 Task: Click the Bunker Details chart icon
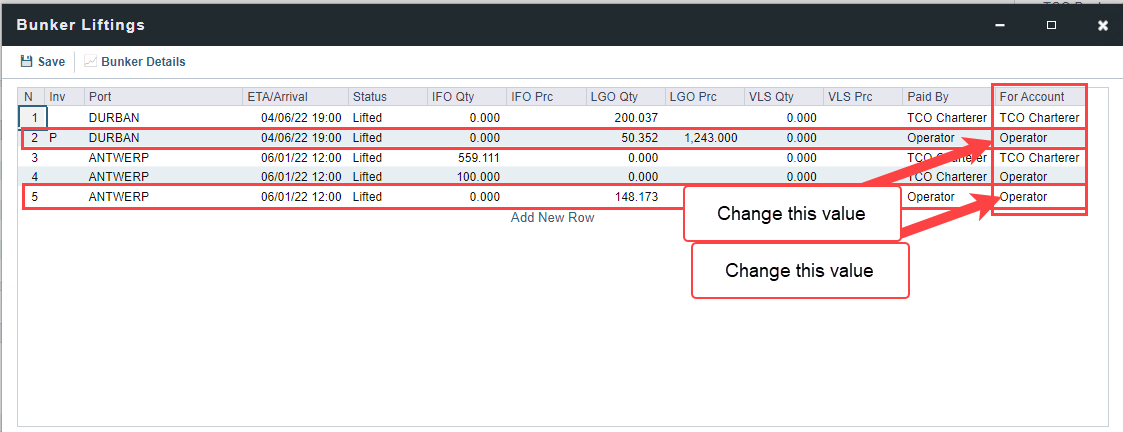(91, 62)
